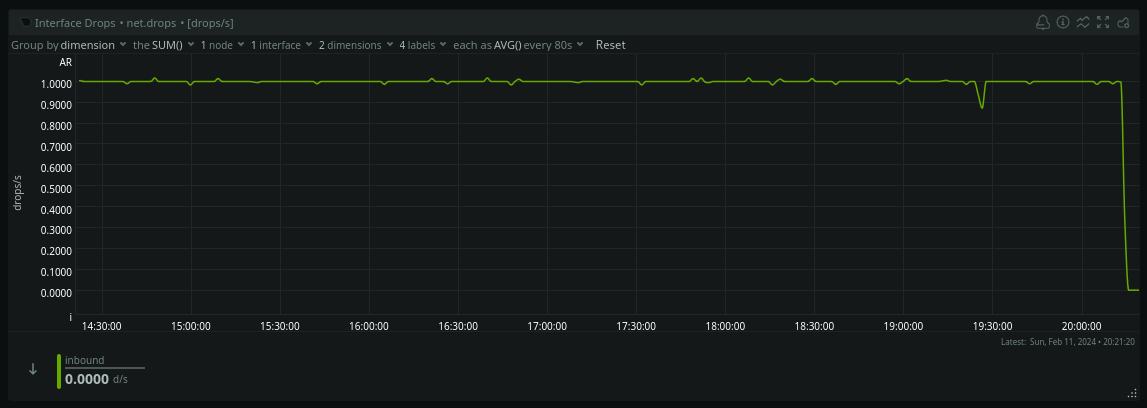This screenshot has height=408, width=1147.
Task: Open the AVG() every 80s time aggregation dropdown
Action: click(x=538, y=45)
